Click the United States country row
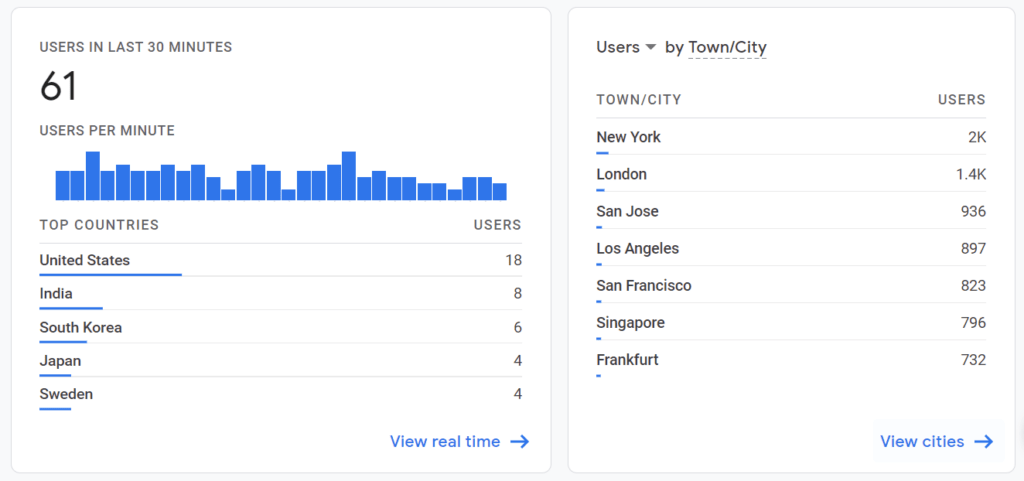The width and height of the screenshot is (1024, 481). point(280,260)
